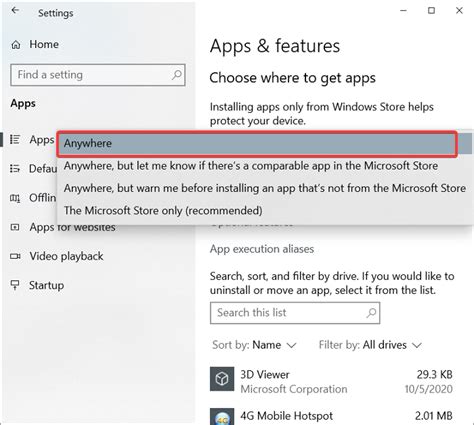
Task: Click the 4G Mobile Hotspot app icon
Action: click(x=222, y=417)
